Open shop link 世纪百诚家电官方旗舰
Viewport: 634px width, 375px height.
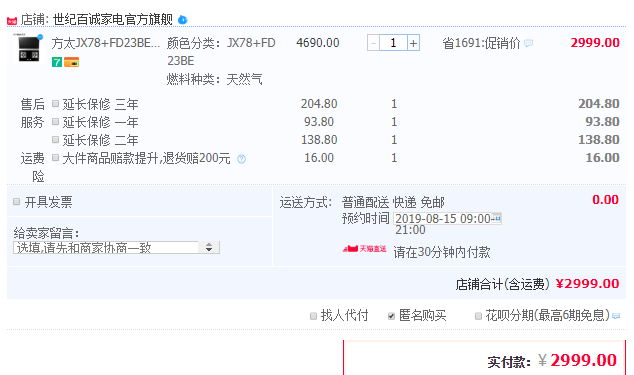[x=113, y=19]
